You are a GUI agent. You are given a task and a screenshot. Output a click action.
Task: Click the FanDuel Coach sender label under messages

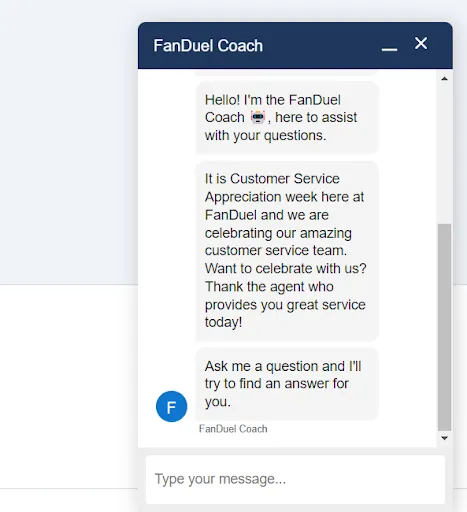(x=233, y=429)
